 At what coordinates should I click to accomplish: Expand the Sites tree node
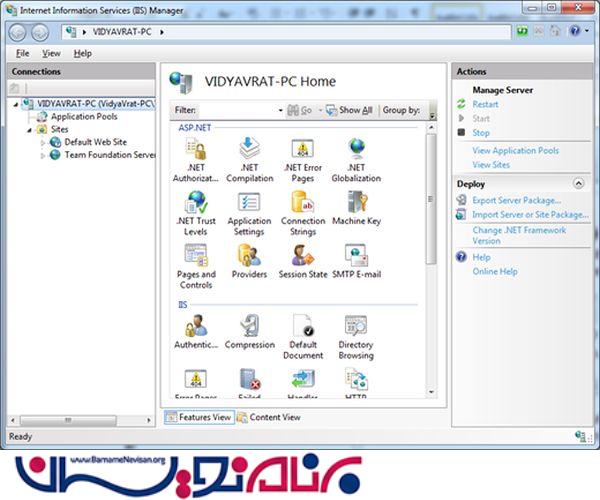tap(29, 129)
